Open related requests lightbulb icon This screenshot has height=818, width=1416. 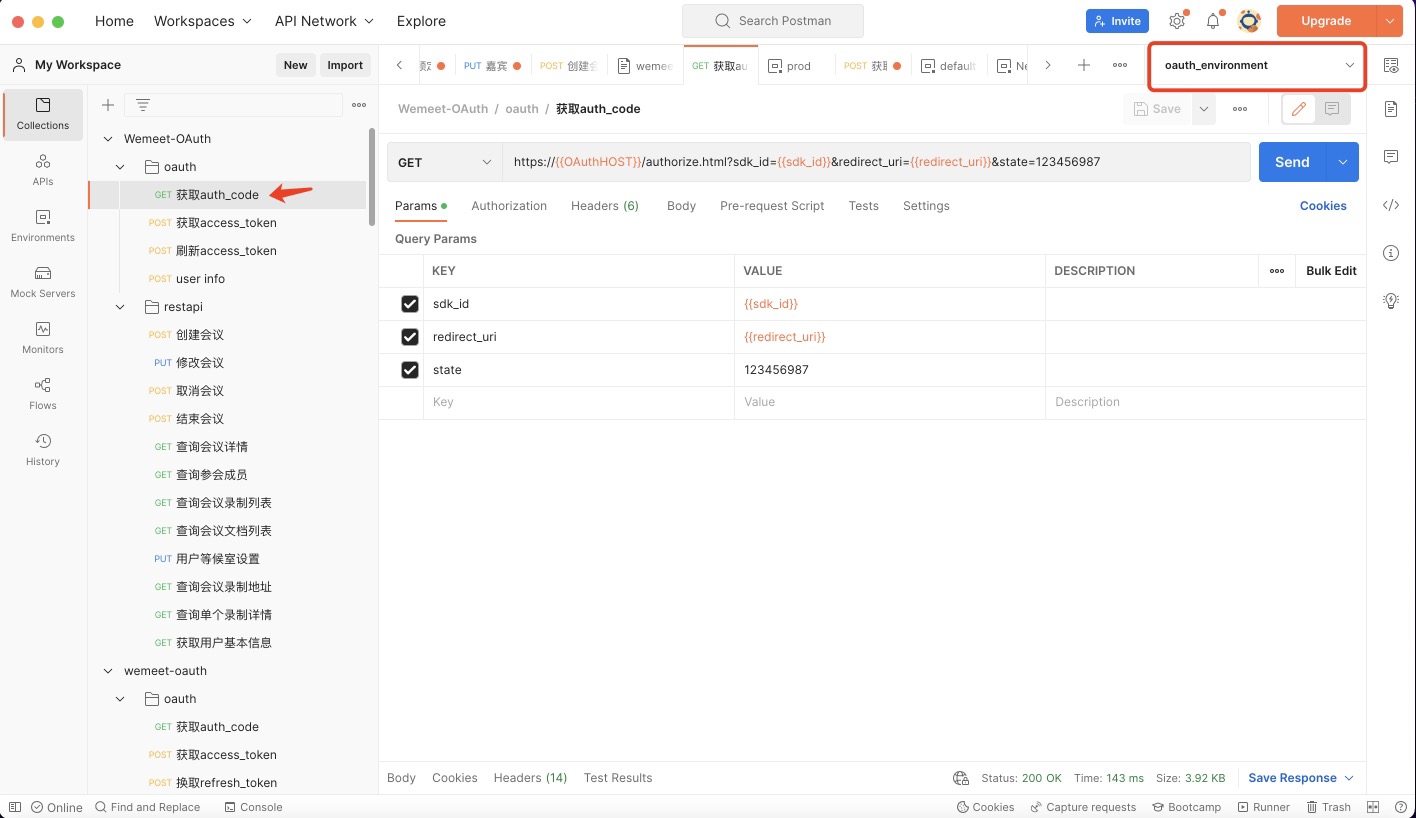pos(1391,301)
